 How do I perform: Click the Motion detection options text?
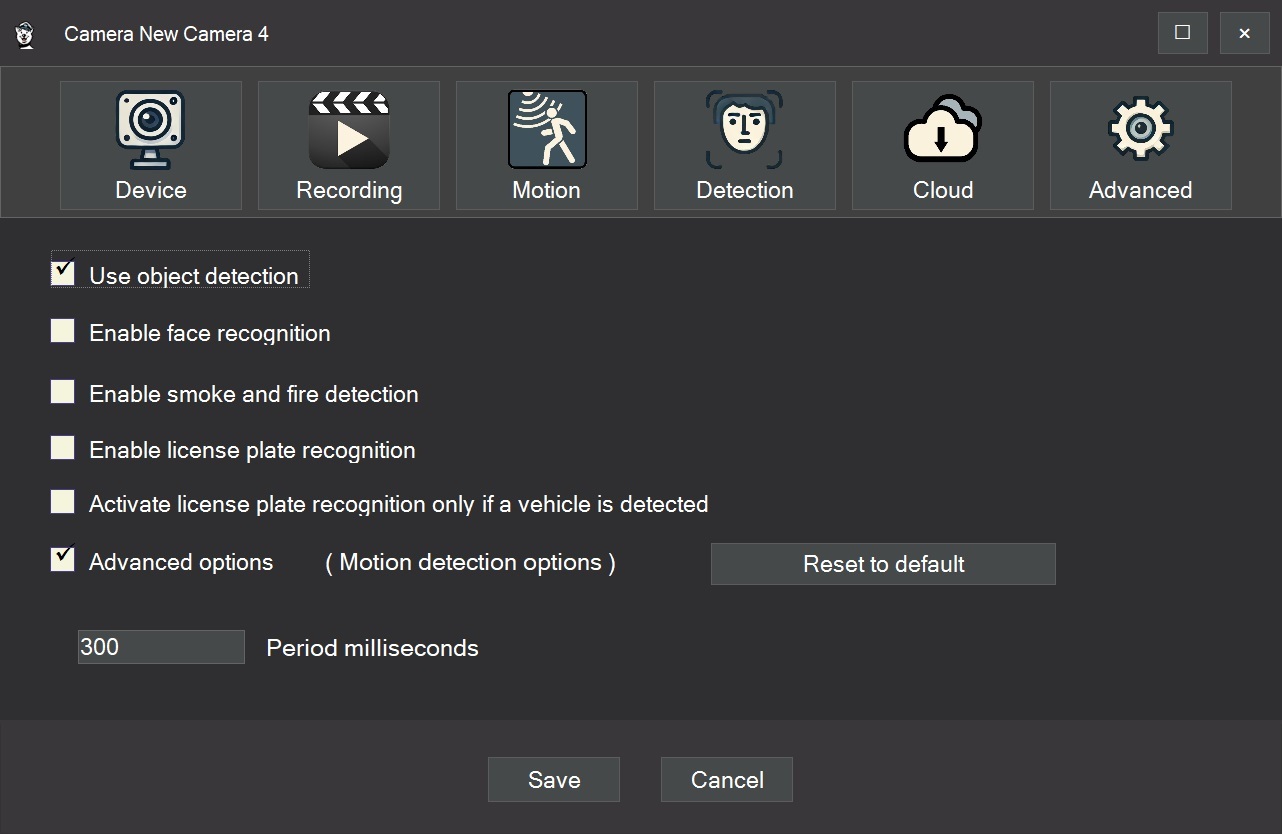[470, 562]
